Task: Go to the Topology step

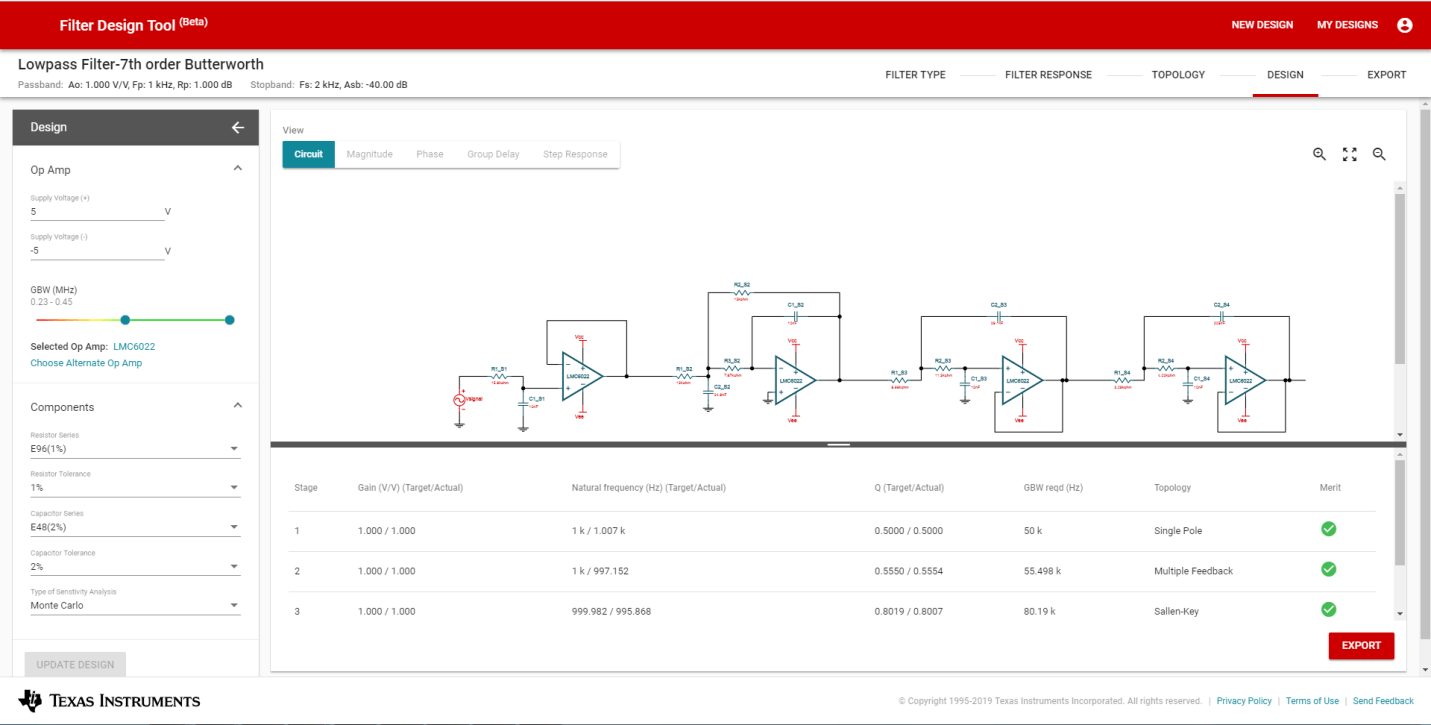Action: 1178,75
